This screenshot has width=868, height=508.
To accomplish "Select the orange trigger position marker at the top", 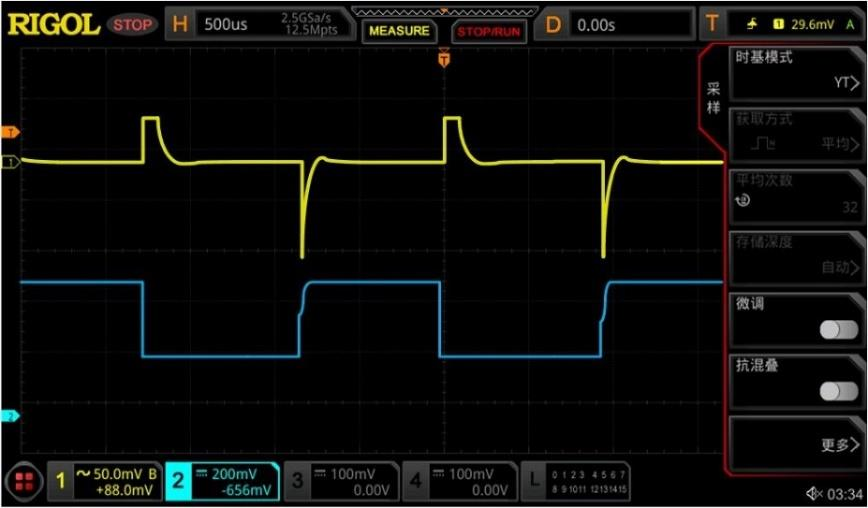I will coord(443,58).
